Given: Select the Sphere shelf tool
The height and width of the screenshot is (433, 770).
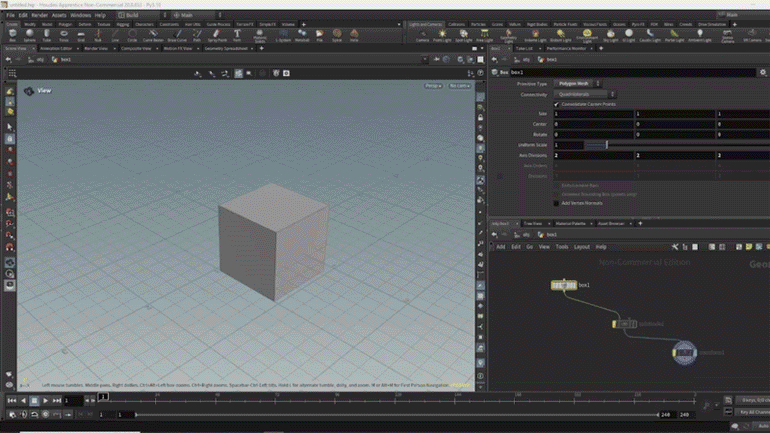Looking at the screenshot, I should pyautogui.click(x=29, y=35).
